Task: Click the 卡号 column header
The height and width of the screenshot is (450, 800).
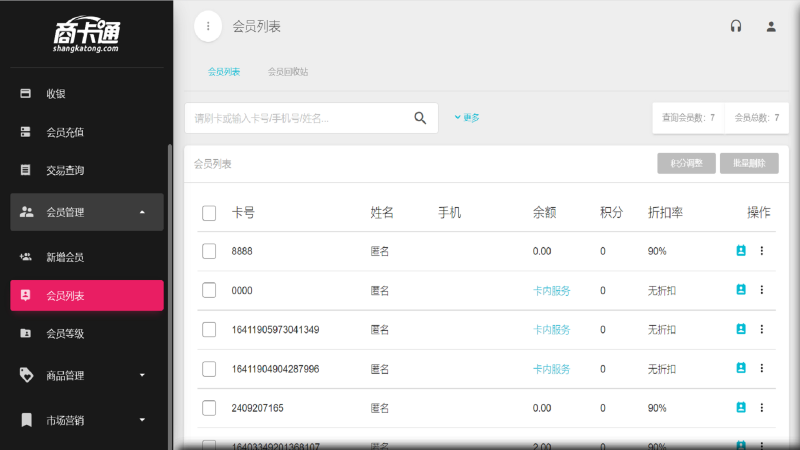Action: 243,213
